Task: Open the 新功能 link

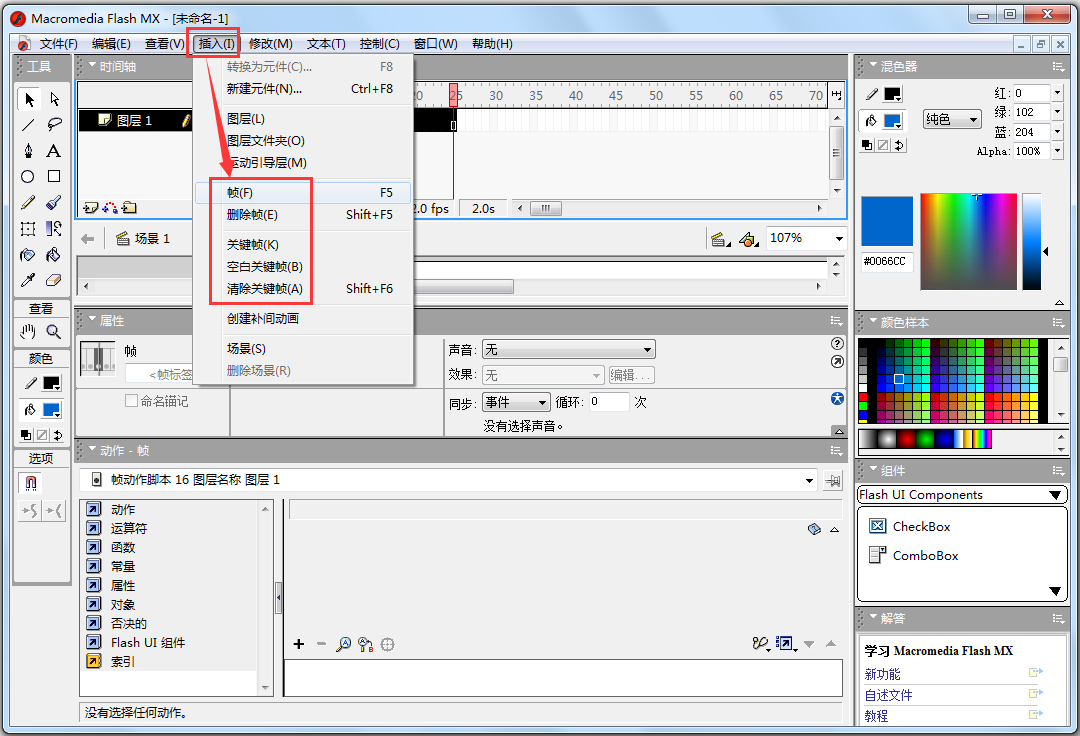Action: point(882,675)
